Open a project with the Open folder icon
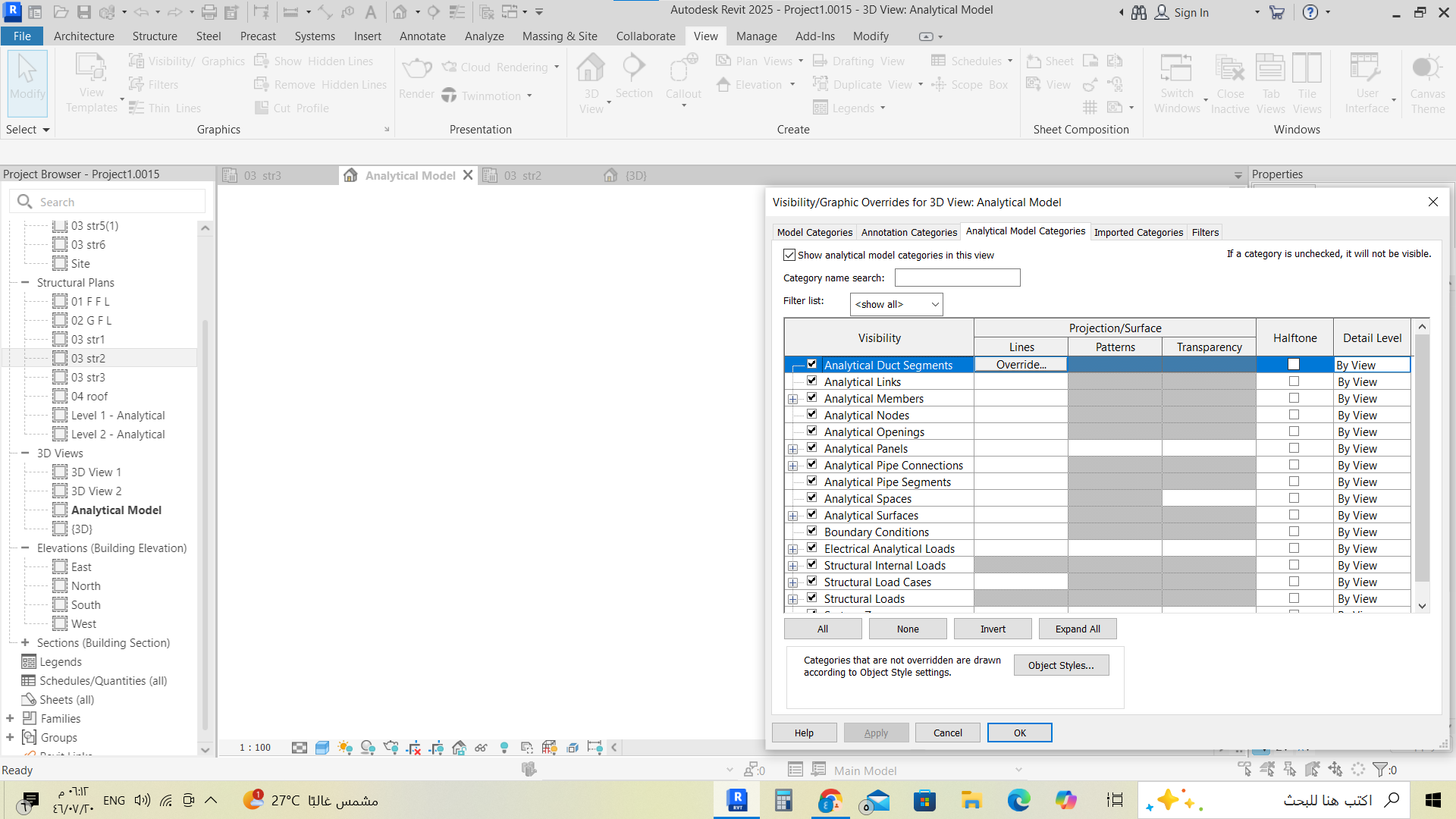 click(61, 12)
